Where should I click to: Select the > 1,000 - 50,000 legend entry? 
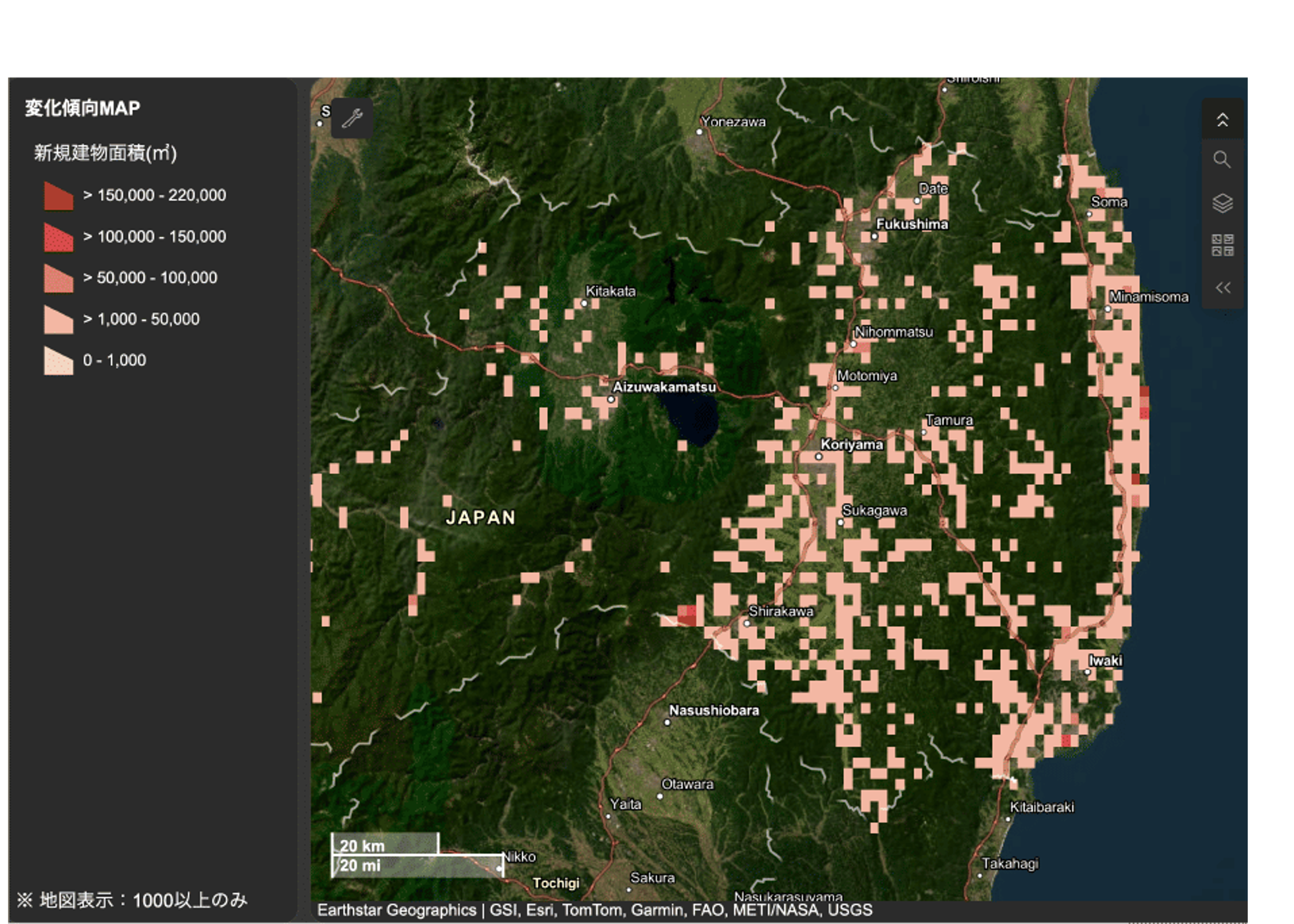click(x=142, y=319)
